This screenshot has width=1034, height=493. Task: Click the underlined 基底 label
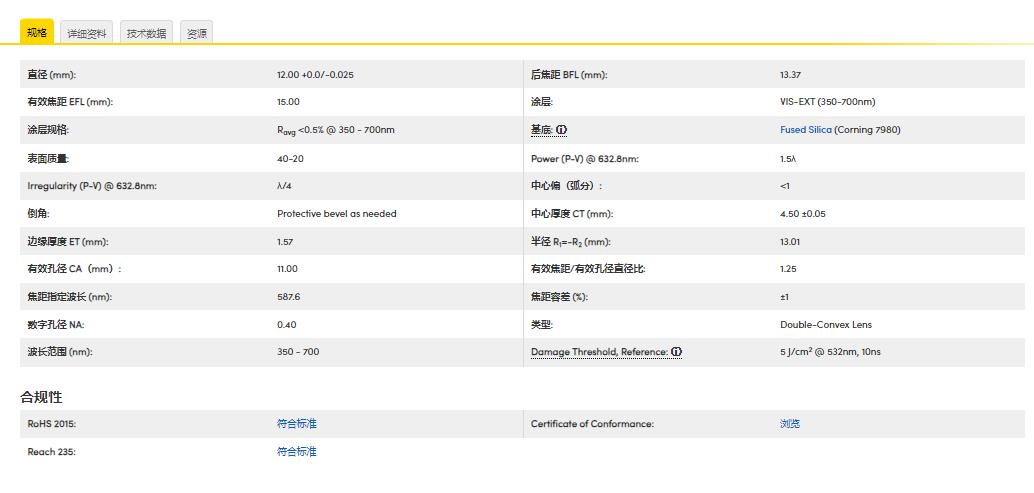pos(541,130)
